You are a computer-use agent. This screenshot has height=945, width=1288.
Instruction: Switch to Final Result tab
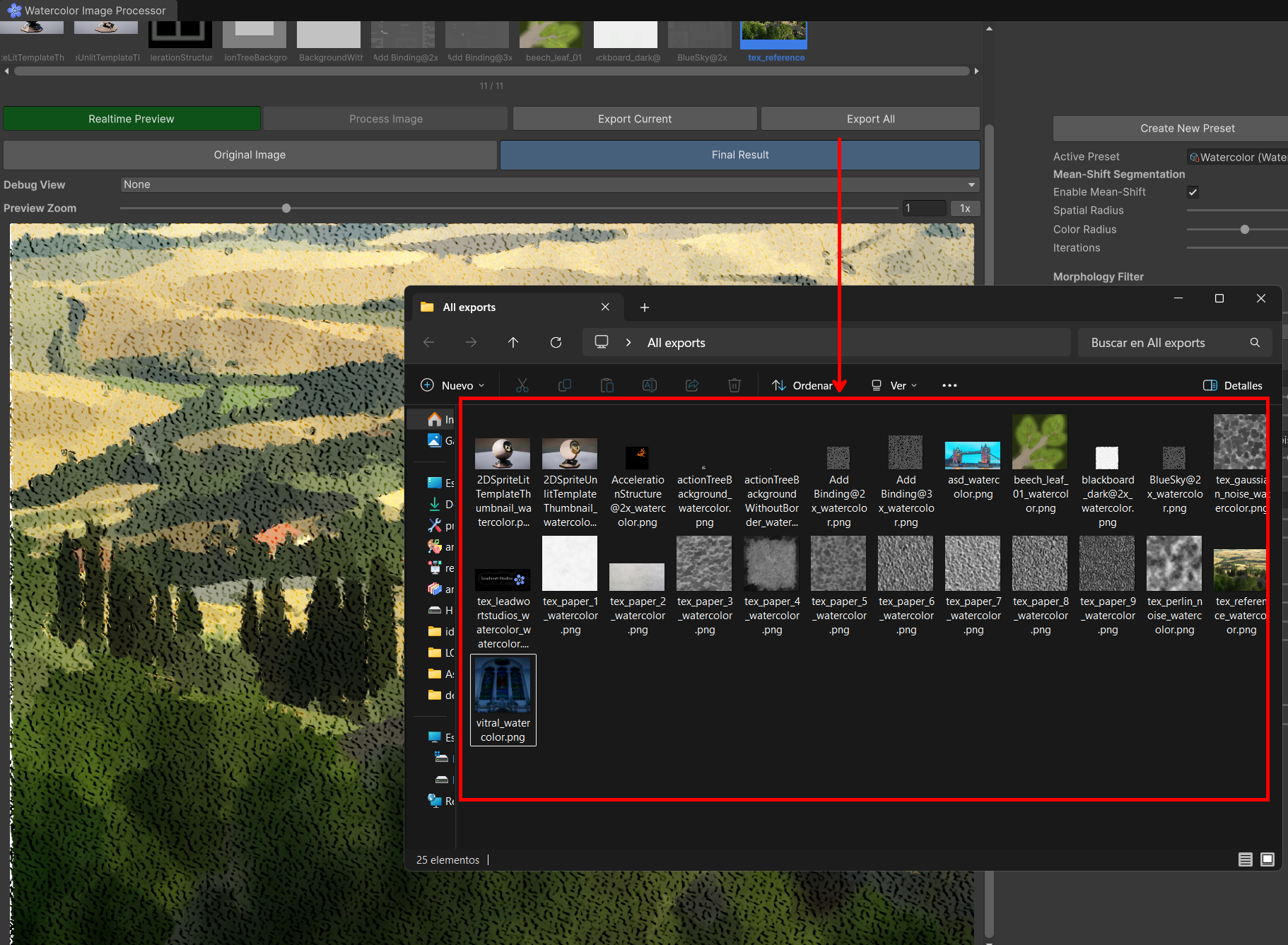[x=740, y=155]
